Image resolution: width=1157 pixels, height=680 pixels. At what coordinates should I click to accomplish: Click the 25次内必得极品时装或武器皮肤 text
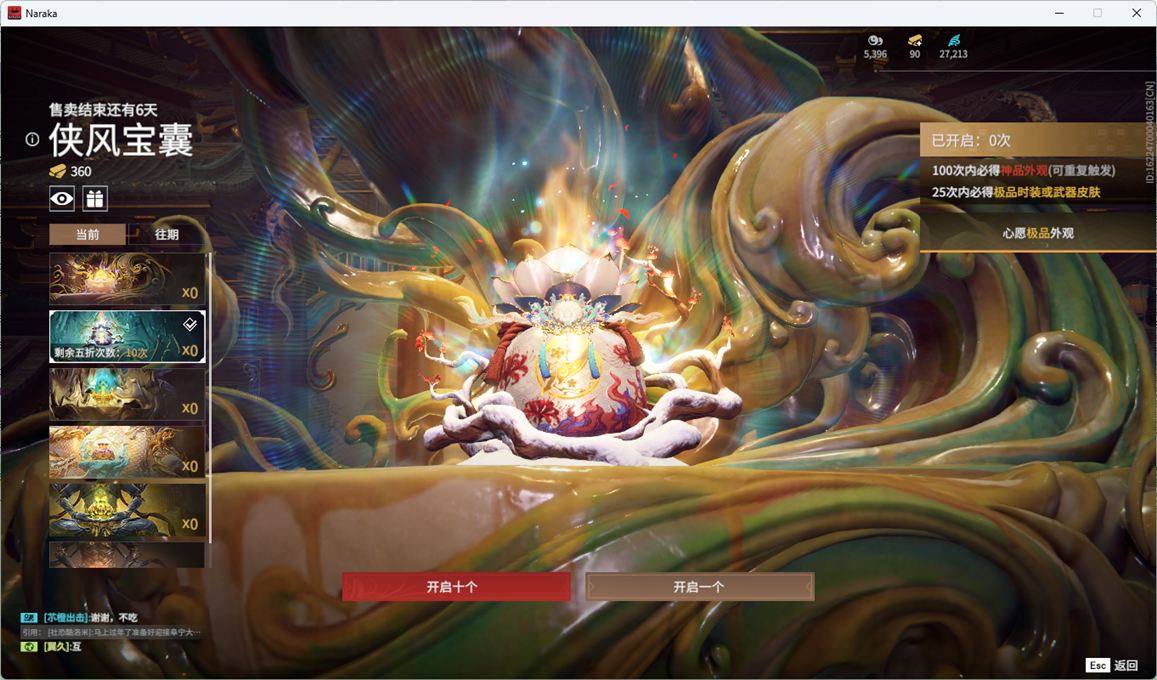click(1015, 192)
